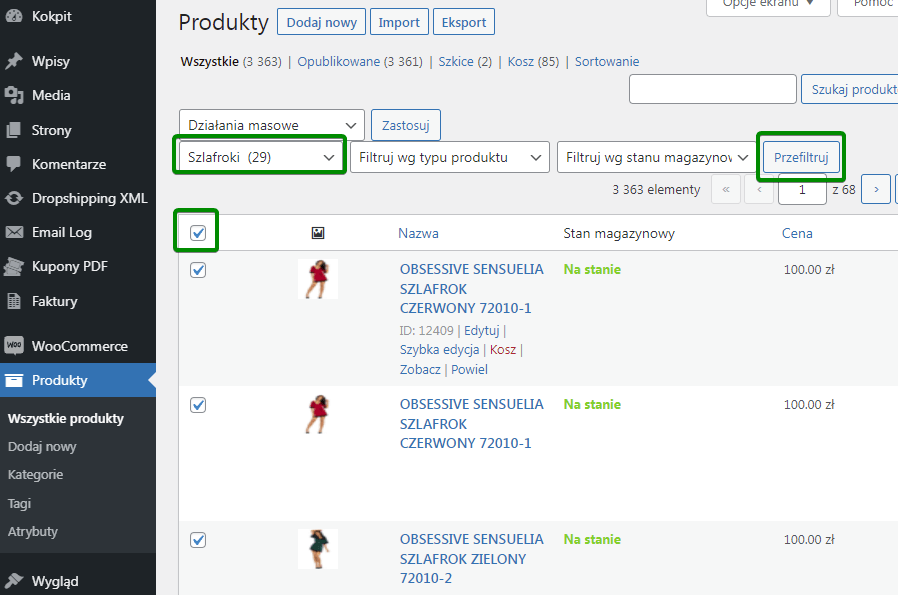The image size is (898, 595).
Task: Open OBSESSIVE SENSUELIA SZLAFROK ZIELONY 72010-2 title
Action: coord(471,558)
